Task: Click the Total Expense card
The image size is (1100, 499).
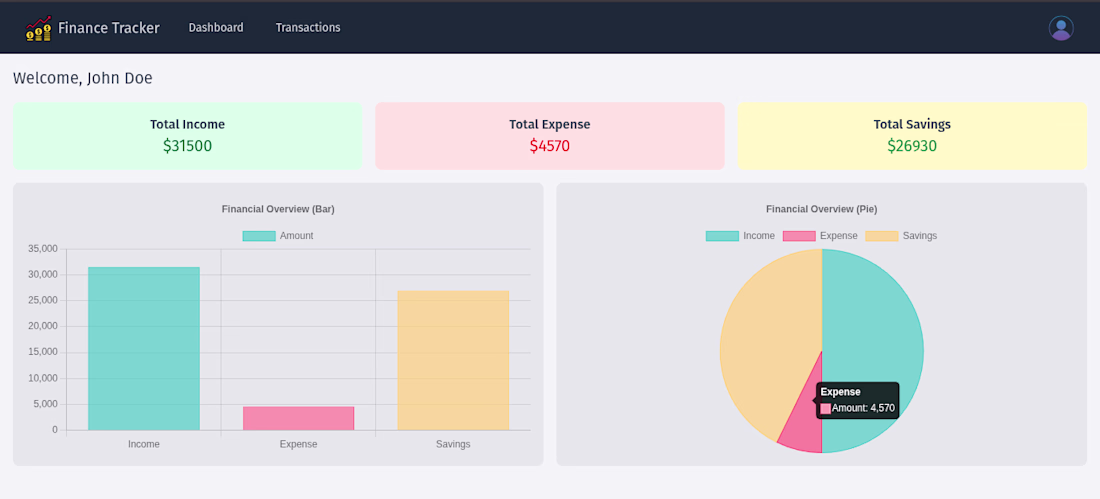Action: [x=550, y=136]
